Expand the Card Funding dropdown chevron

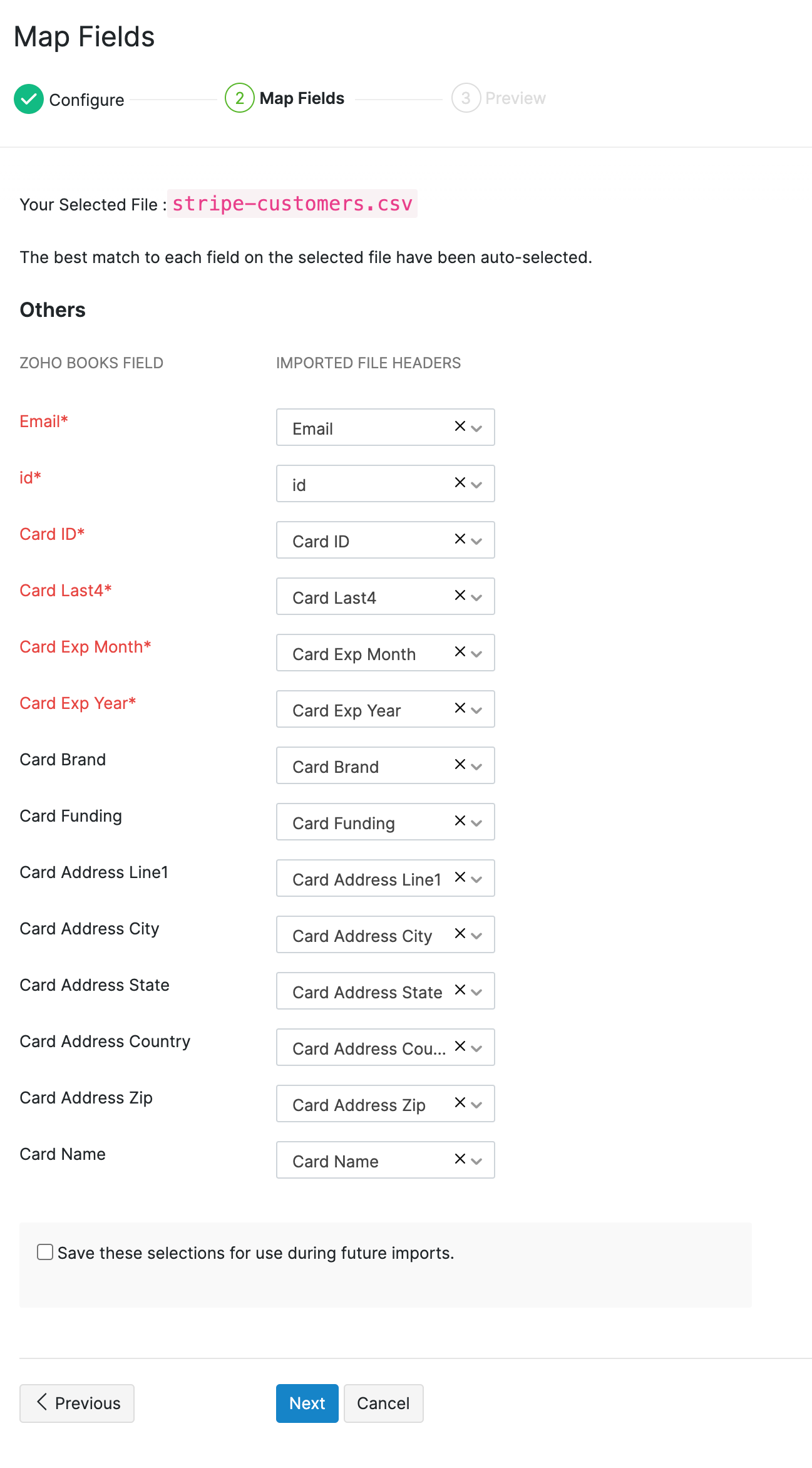477,823
